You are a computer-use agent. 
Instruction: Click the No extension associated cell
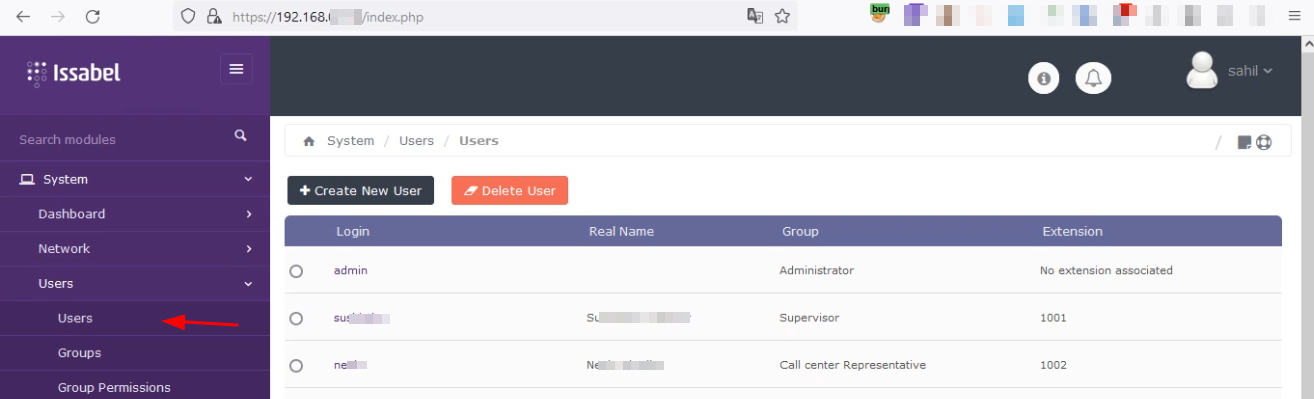click(1106, 270)
